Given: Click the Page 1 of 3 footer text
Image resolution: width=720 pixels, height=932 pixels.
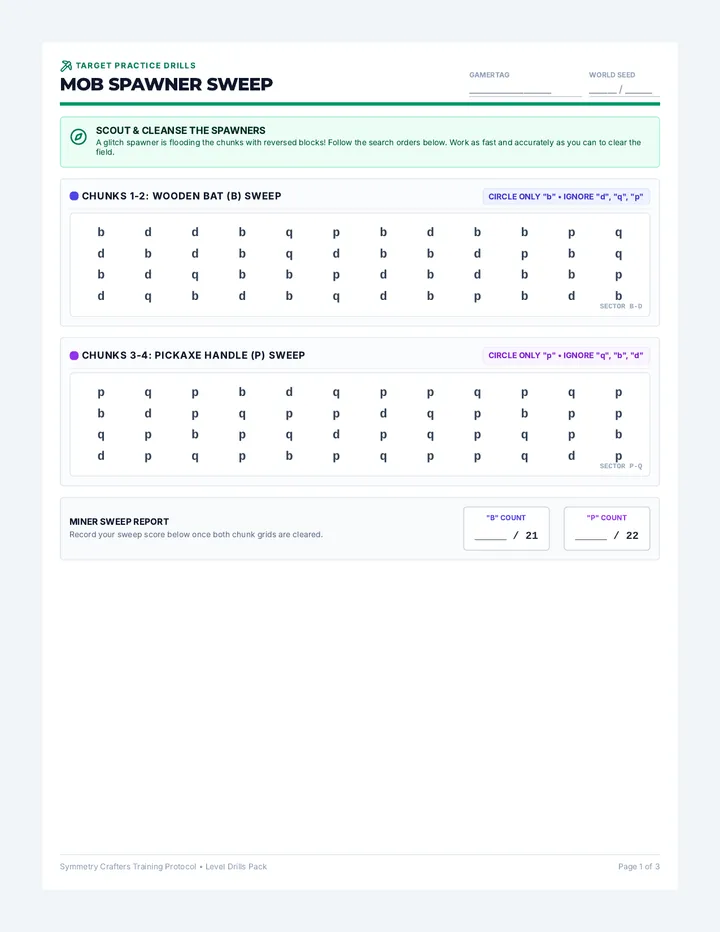Looking at the screenshot, I should click(639, 867).
